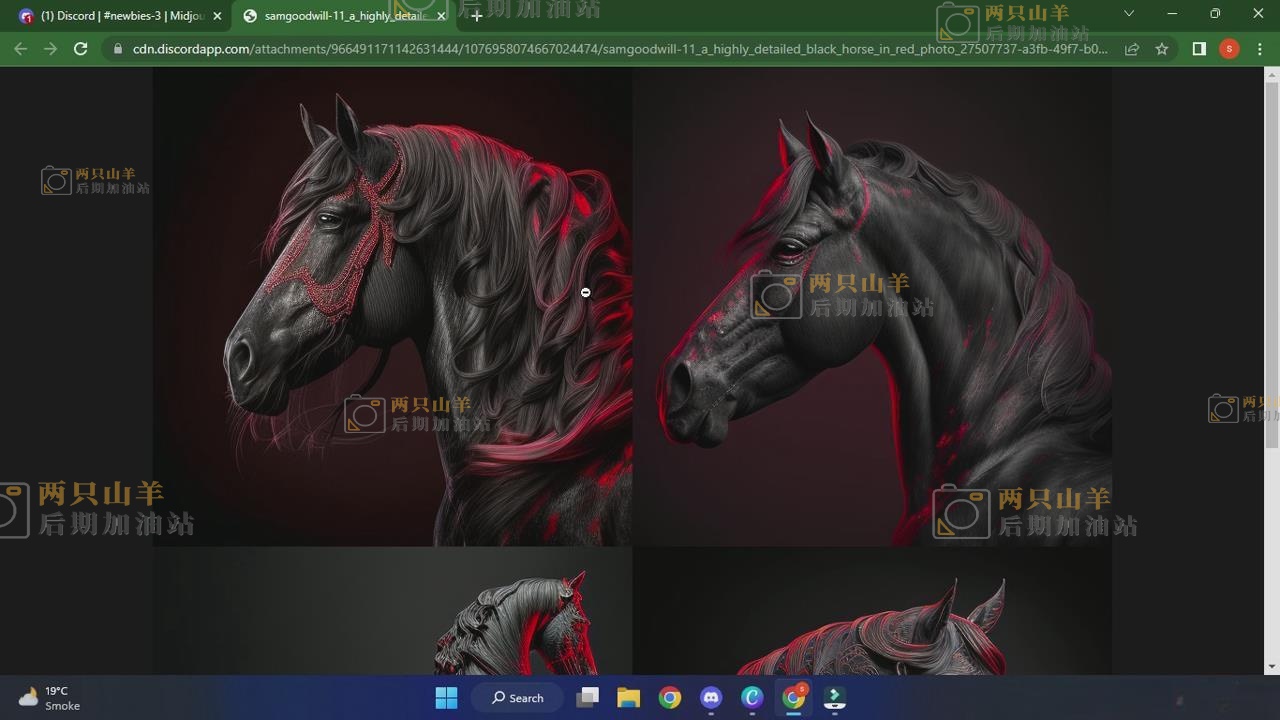1280x720 pixels.
Task: Expand the tab search chevron
Action: pos(1129,14)
